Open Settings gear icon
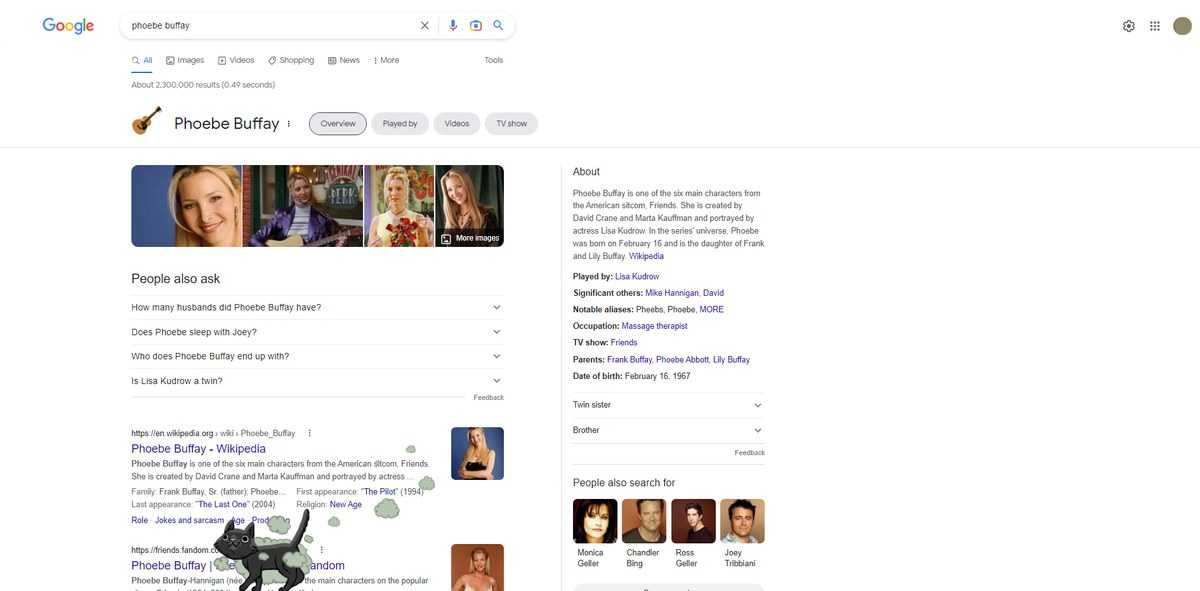The image size is (1200, 591). (1128, 26)
